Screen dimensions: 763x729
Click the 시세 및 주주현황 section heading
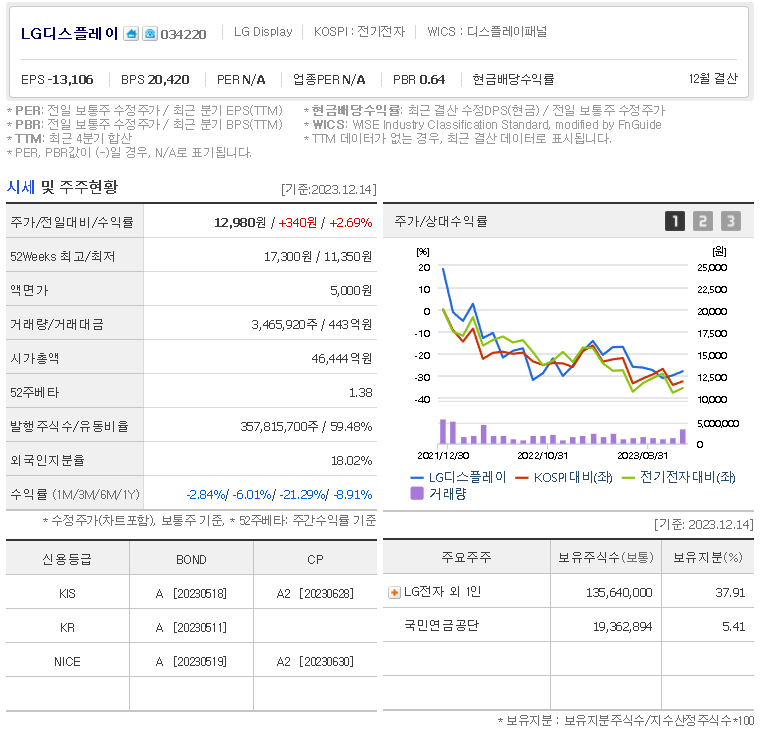click(x=62, y=187)
